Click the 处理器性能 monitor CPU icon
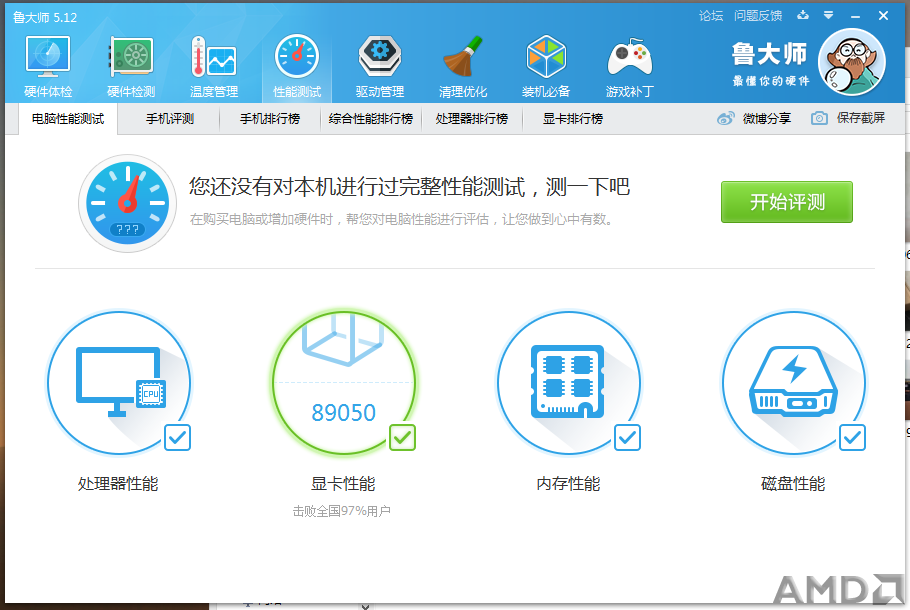 click(120, 383)
